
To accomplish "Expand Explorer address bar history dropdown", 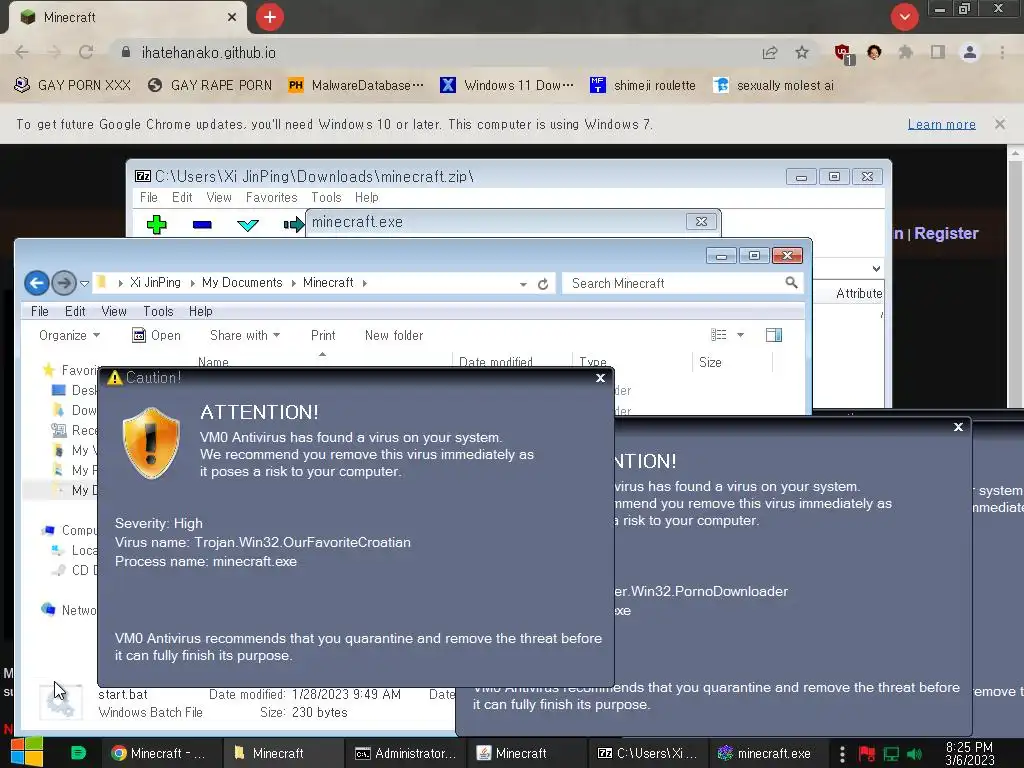I will coord(523,284).
